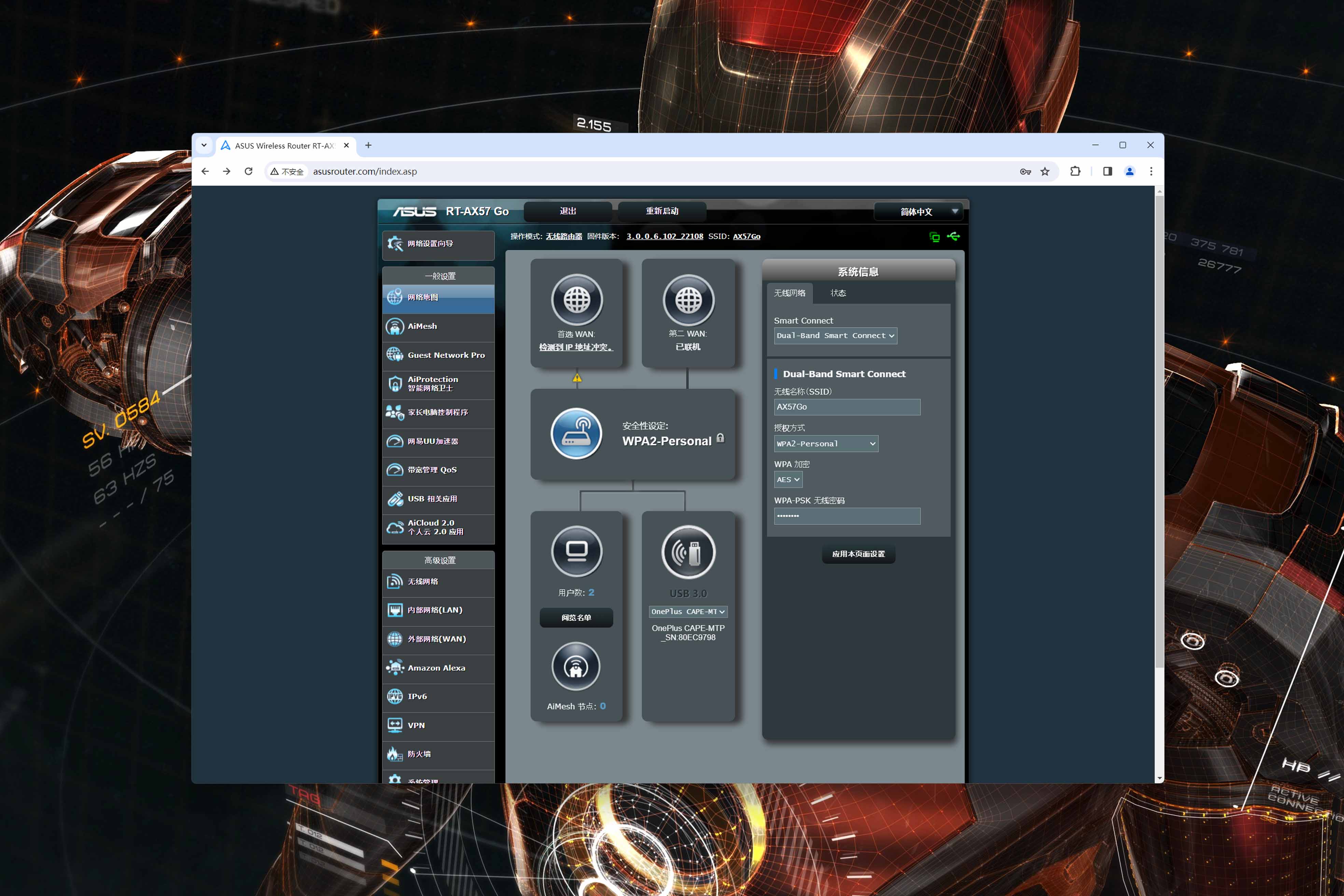Open the browser profile avatar
This screenshot has width=1344, height=896.
click(x=1129, y=171)
